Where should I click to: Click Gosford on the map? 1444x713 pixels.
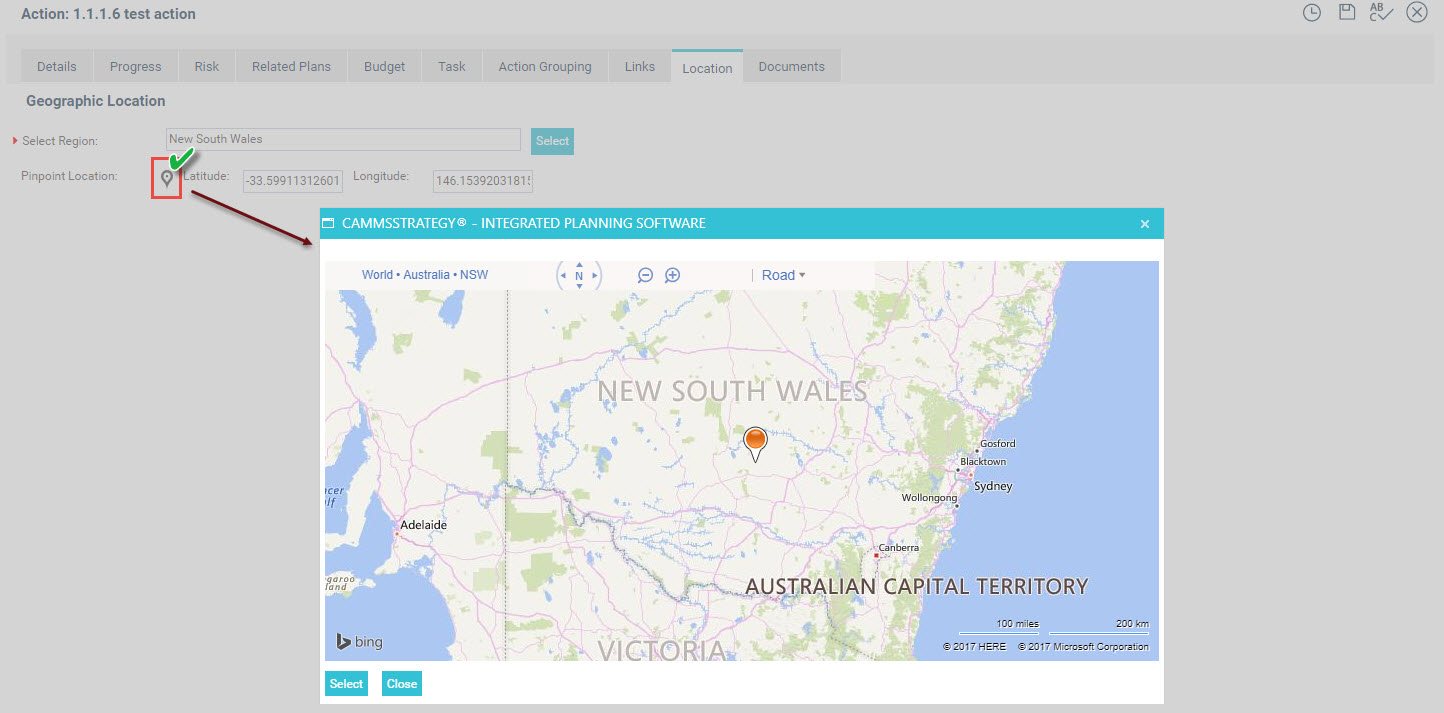pyautogui.click(x=997, y=443)
